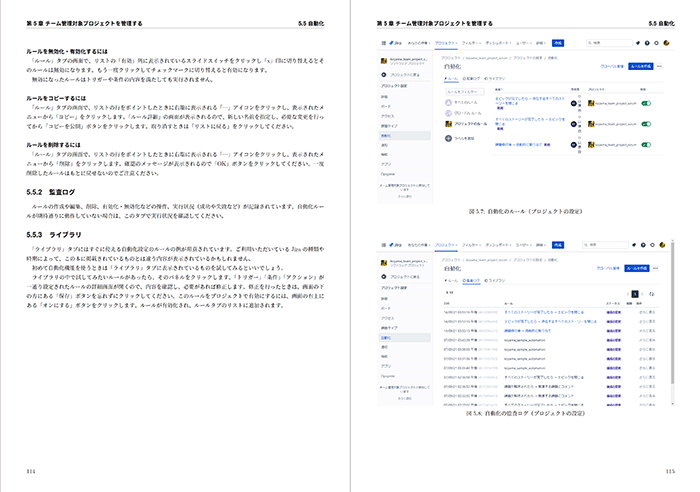Click 作成 button in figure 5.7 screenshot

(558, 43)
